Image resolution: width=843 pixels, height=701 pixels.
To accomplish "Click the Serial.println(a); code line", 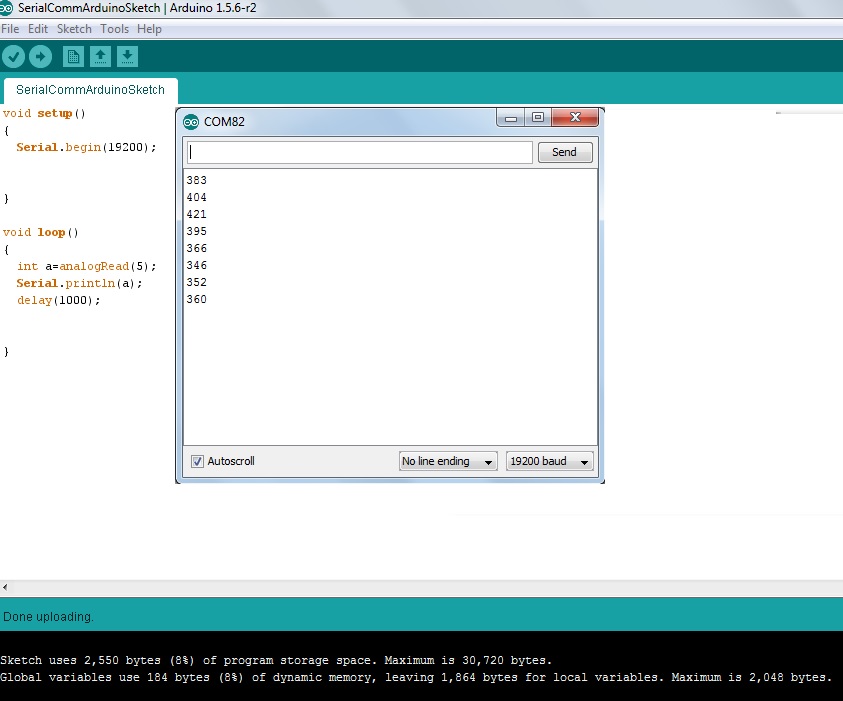I will coord(79,283).
